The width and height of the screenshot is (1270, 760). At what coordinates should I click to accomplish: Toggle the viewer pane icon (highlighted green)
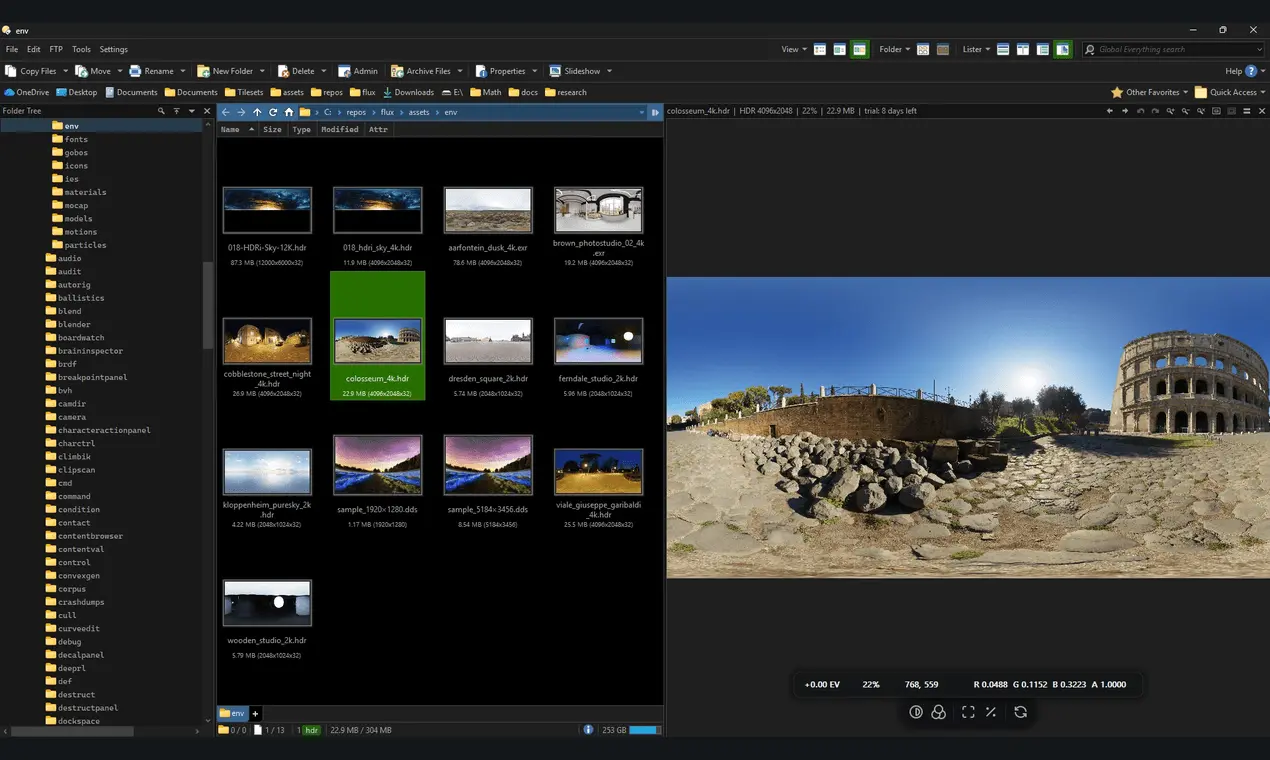1063,49
